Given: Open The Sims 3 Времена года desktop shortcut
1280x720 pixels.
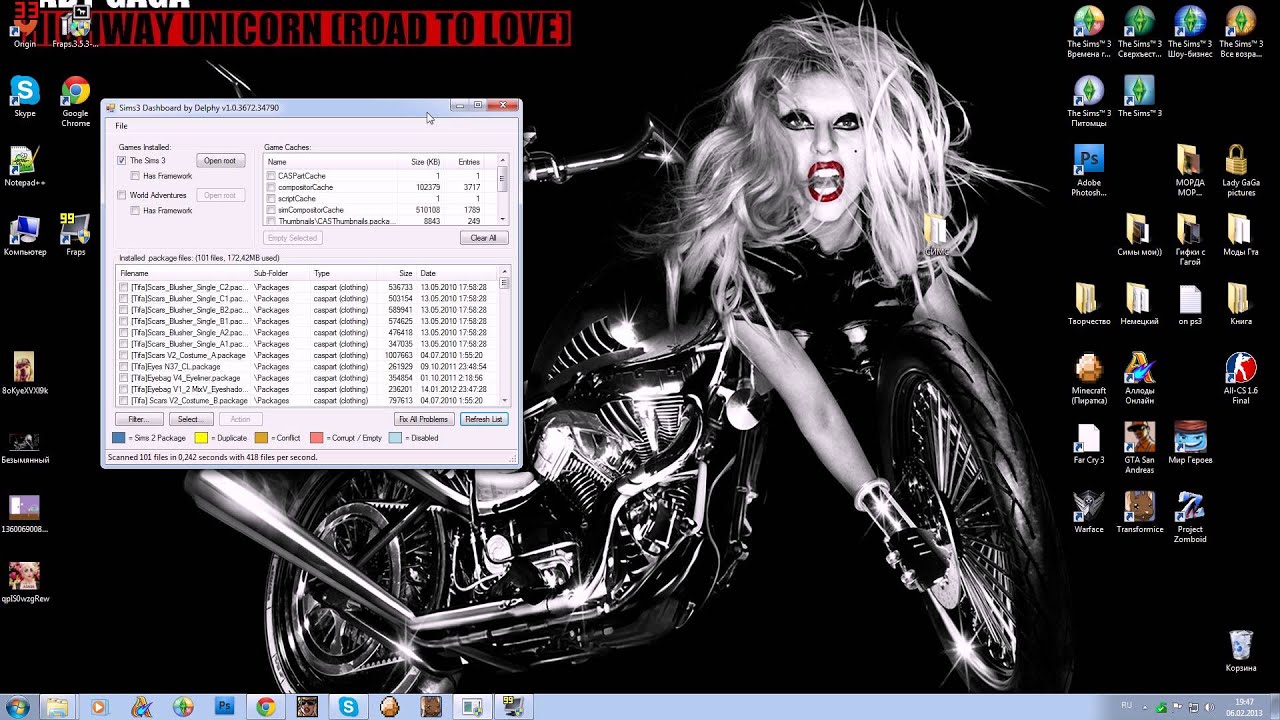Looking at the screenshot, I should [x=1088, y=32].
